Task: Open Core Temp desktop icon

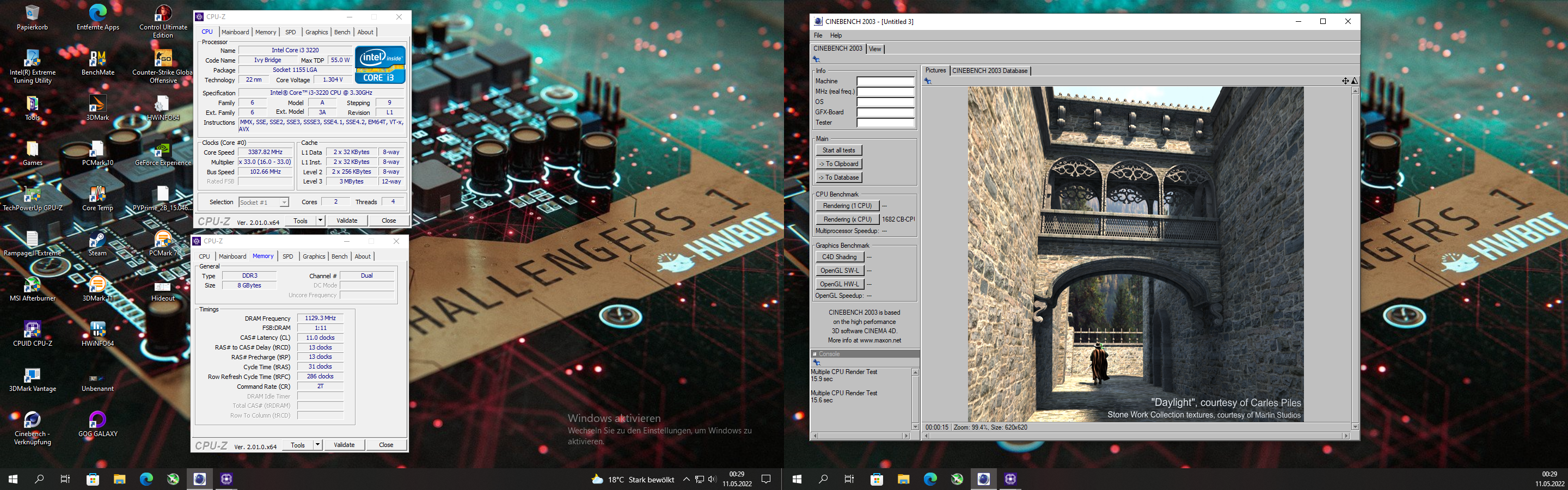Action: point(97,198)
